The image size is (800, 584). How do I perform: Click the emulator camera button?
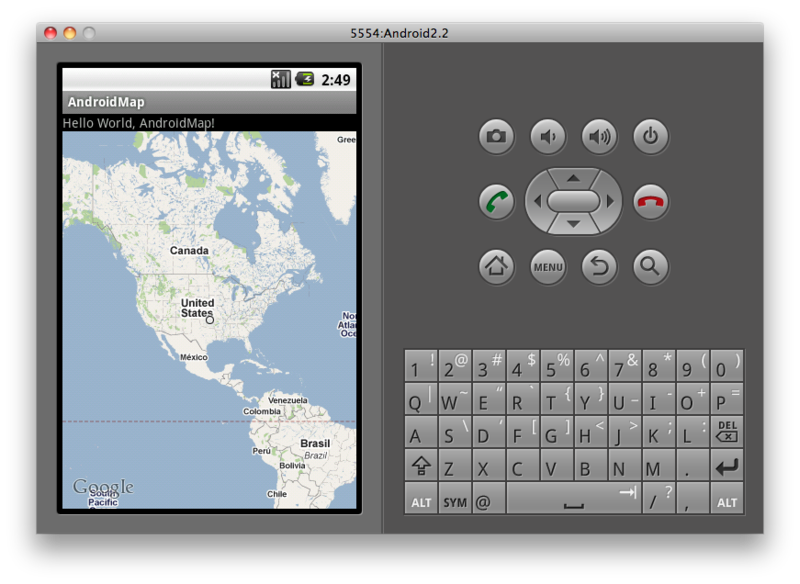496,137
